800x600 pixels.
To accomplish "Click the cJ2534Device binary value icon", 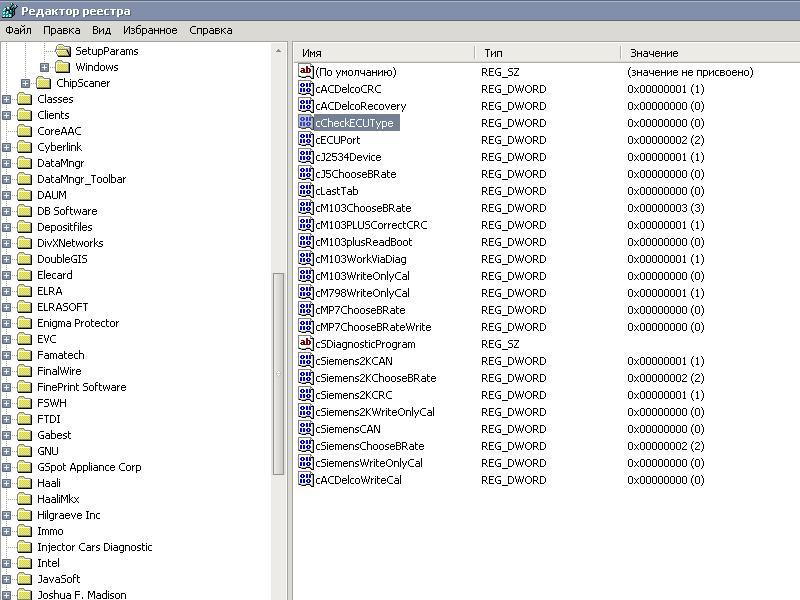I will pos(306,157).
